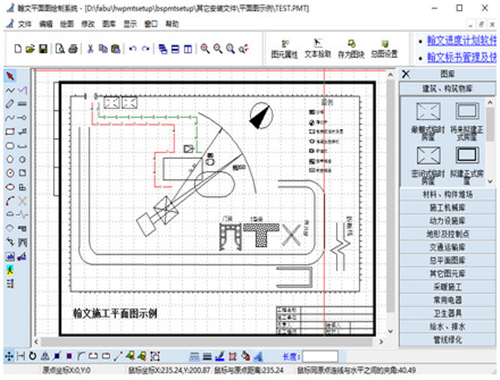Save the drawing with the floppy disk icon
Viewport: 500px width, 380px height.
point(43,49)
